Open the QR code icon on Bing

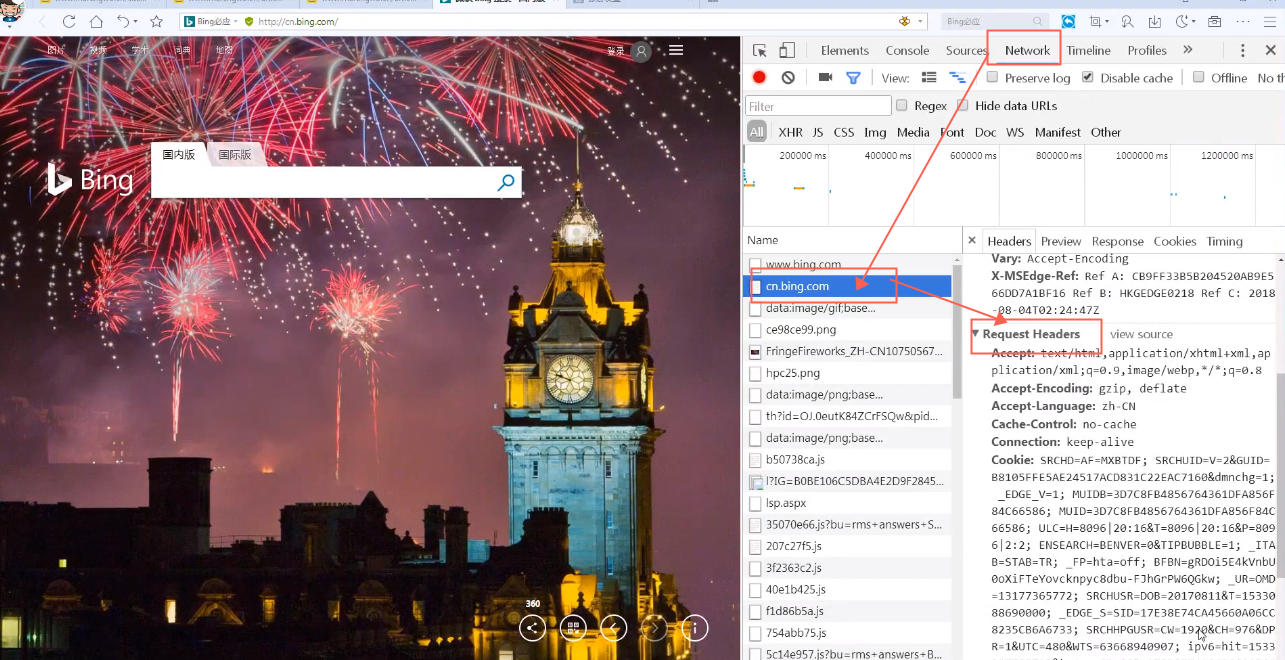[x=573, y=628]
